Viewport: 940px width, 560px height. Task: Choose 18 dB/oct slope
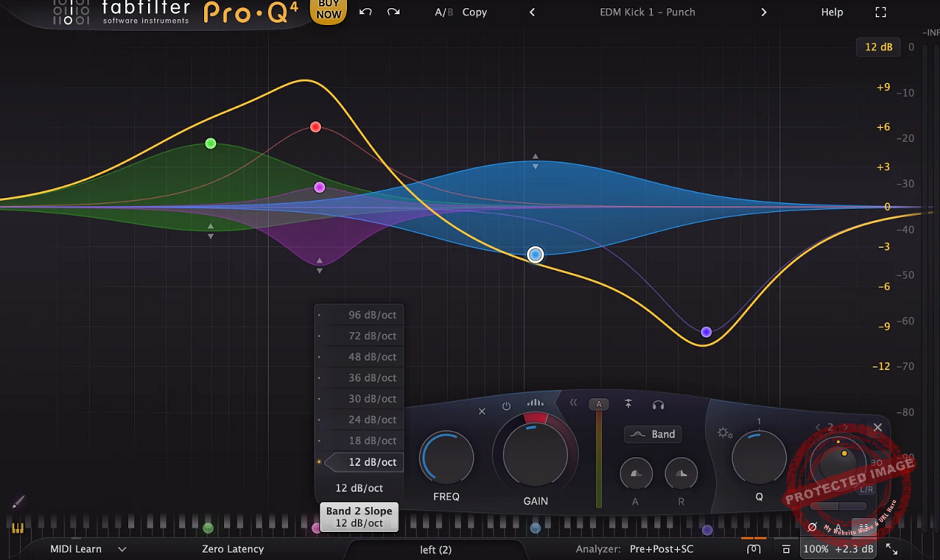pyautogui.click(x=359, y=441)
